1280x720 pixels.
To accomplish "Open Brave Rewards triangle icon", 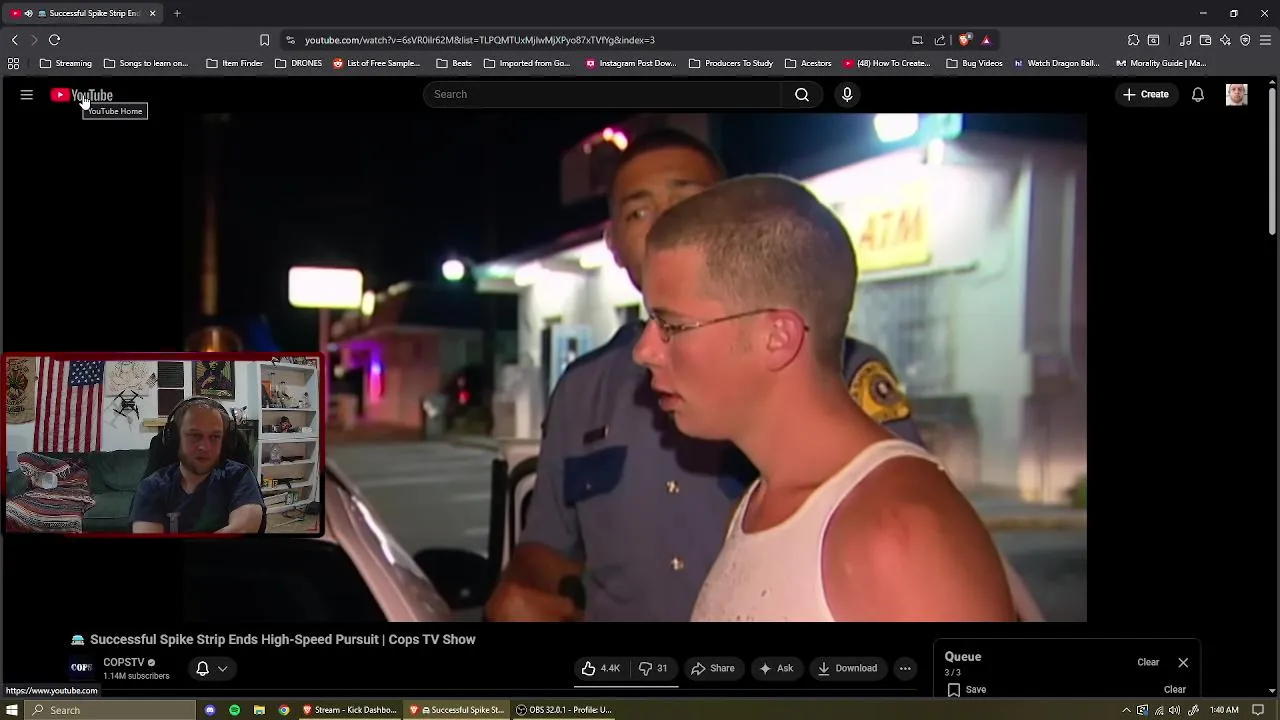I will [x=986, y=40].
